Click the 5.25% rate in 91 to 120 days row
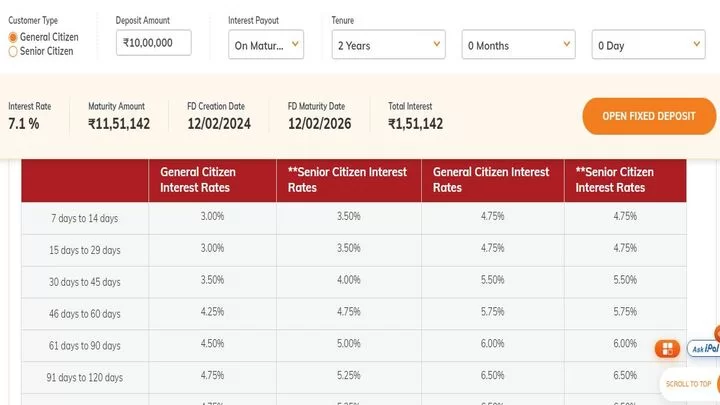Screen dimensions: 720x405 click(349, 375)
